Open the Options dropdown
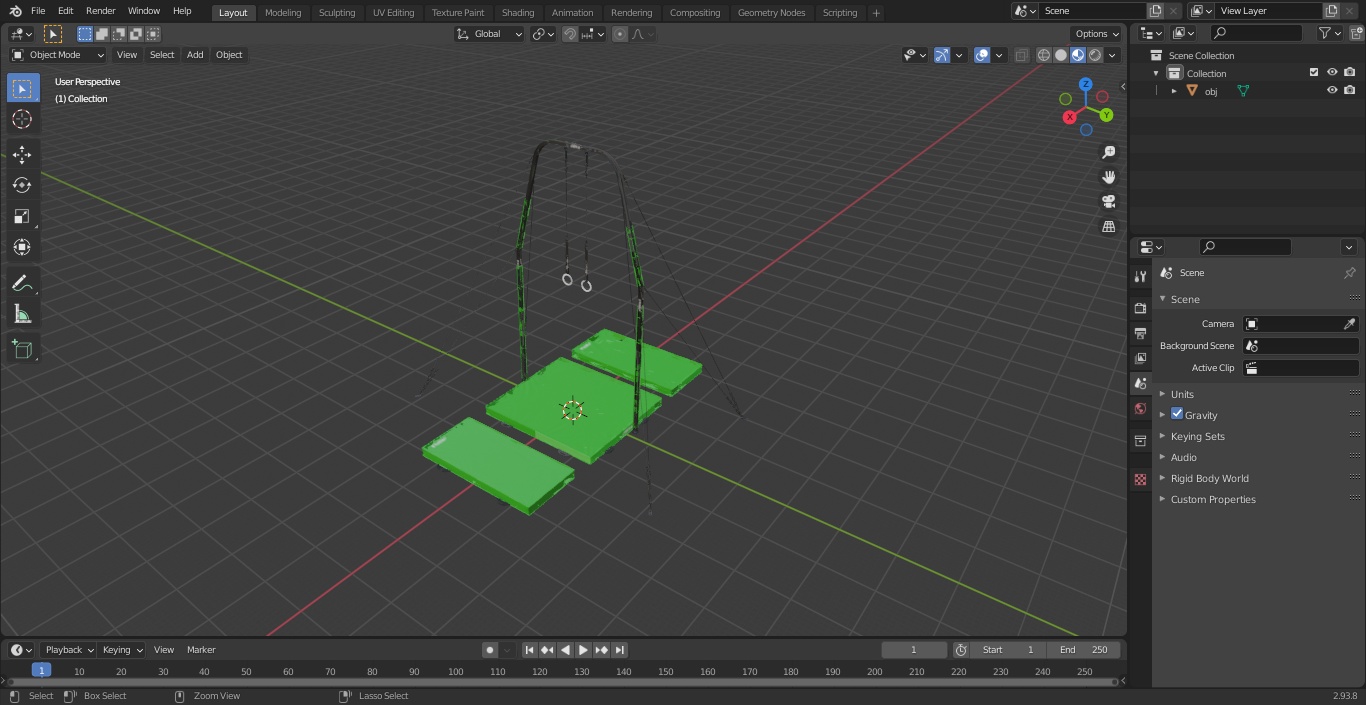 [x=1097, y=34]
